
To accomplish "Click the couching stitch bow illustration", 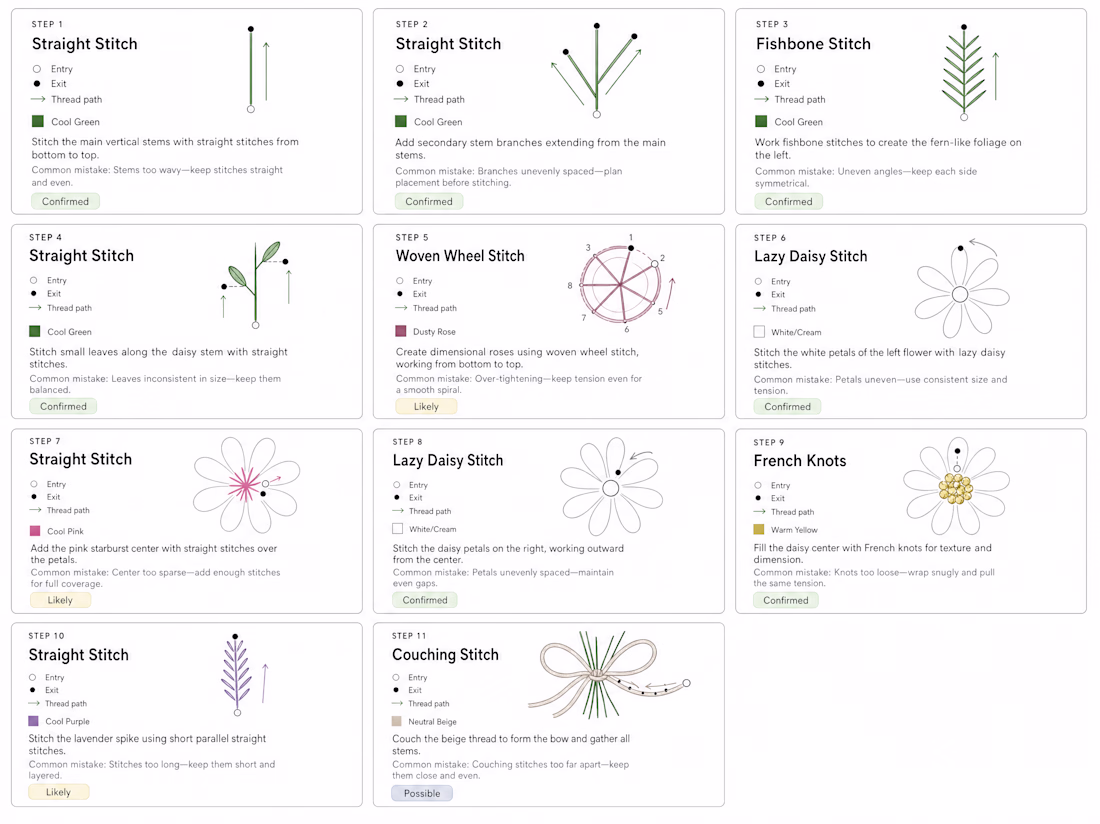I will point(609,675).
